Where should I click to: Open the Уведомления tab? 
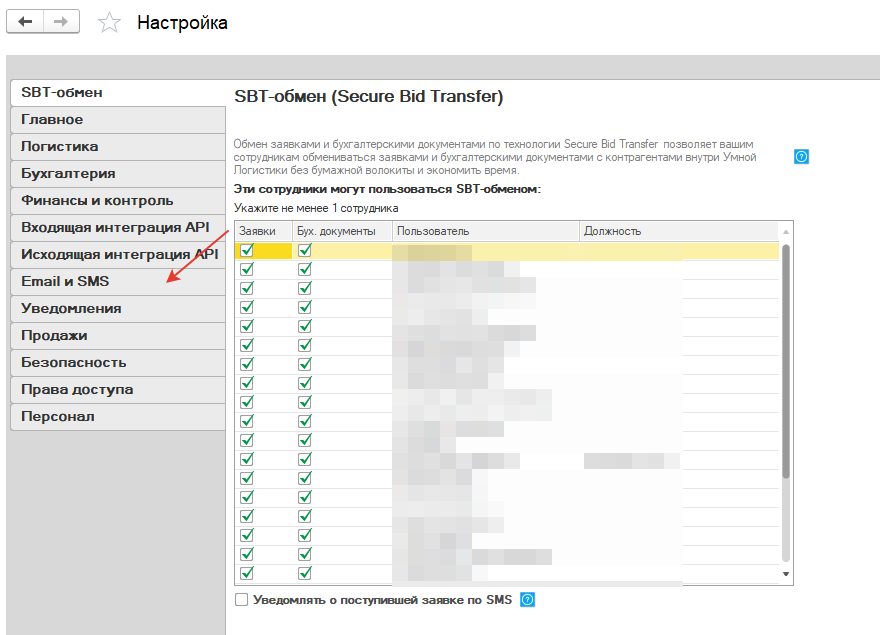click(118, 308)
